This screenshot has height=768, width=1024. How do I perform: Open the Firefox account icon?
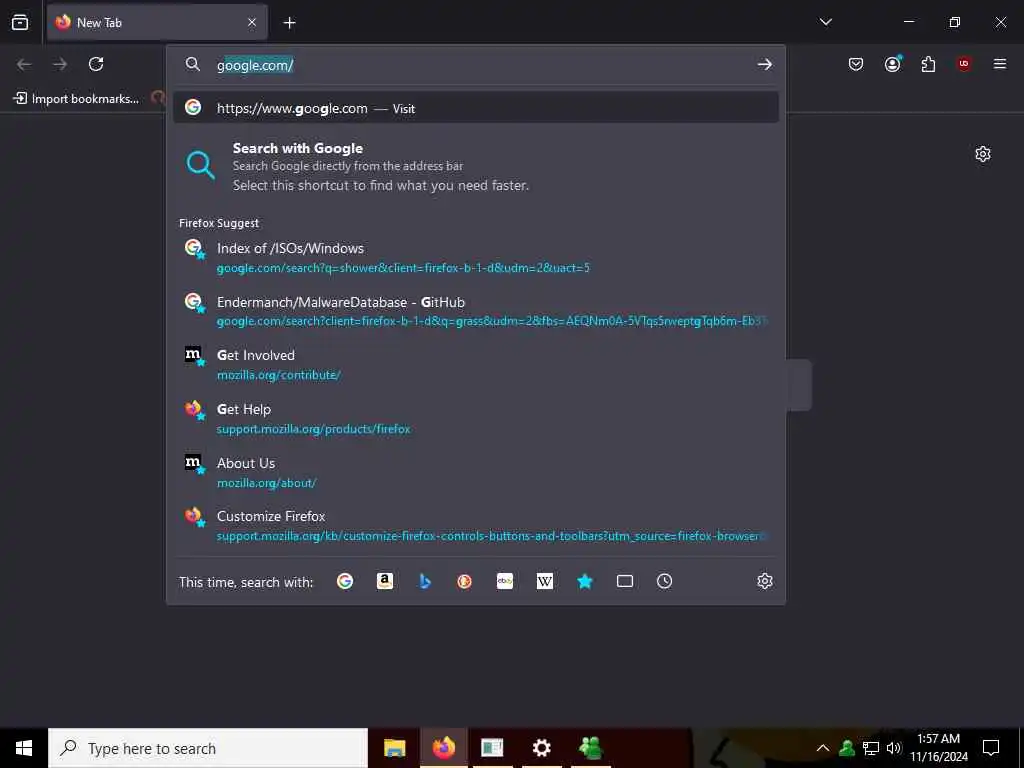[893, 64]
